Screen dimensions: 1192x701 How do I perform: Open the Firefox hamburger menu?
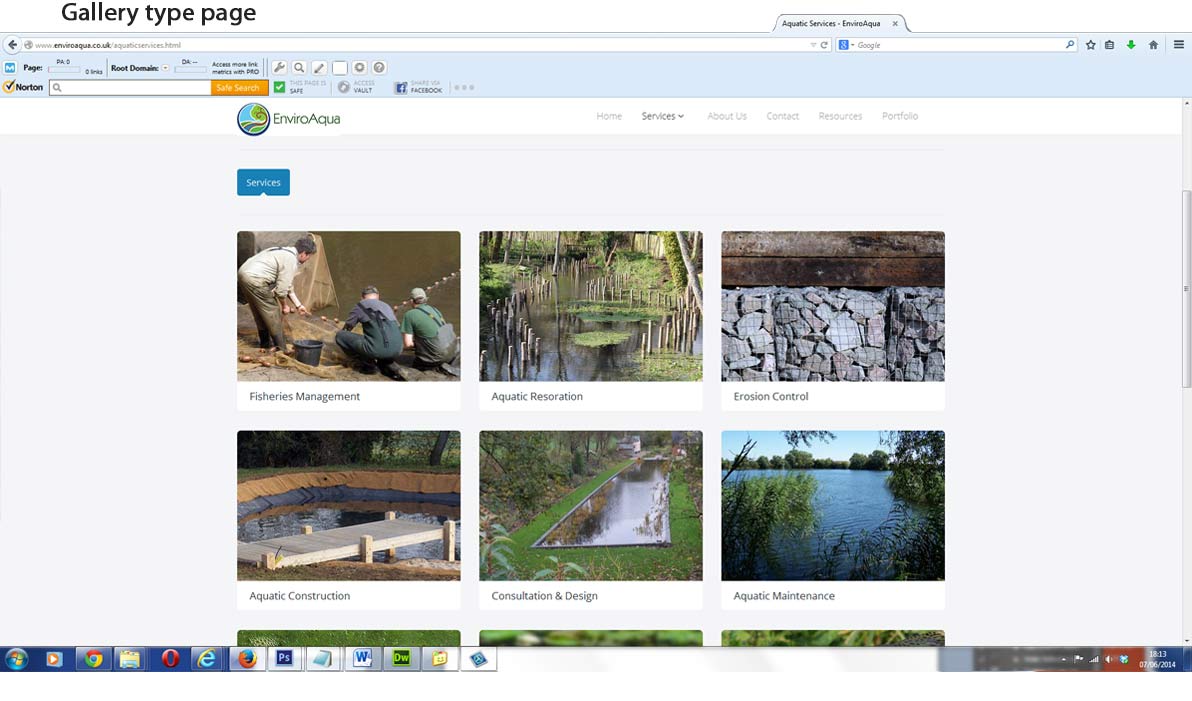(1179, 45)
